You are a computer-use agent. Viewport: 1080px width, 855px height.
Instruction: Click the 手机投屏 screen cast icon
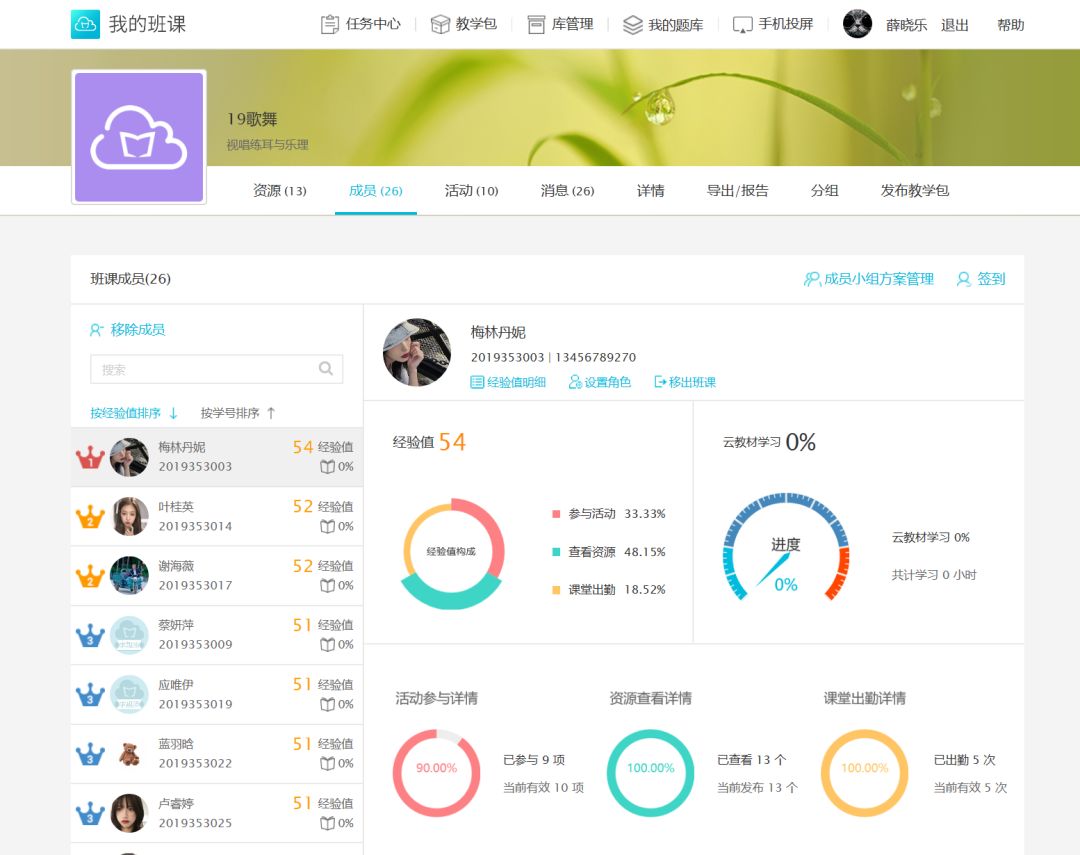[x=742, y=25]
